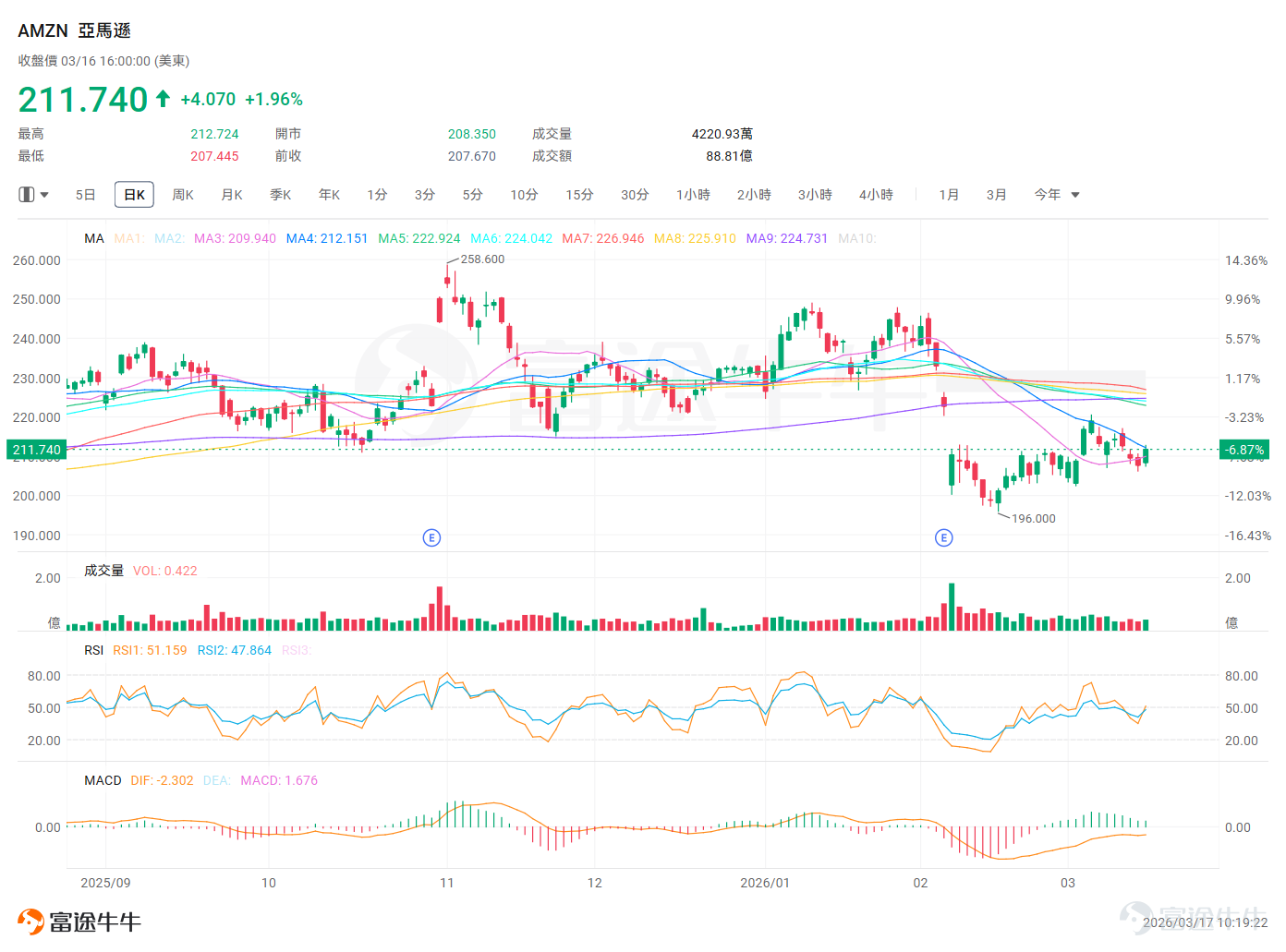1286x952 pixels.
Task: Expand the 今年 range dropdown arrow
Action: click(x=1075, y=195)
